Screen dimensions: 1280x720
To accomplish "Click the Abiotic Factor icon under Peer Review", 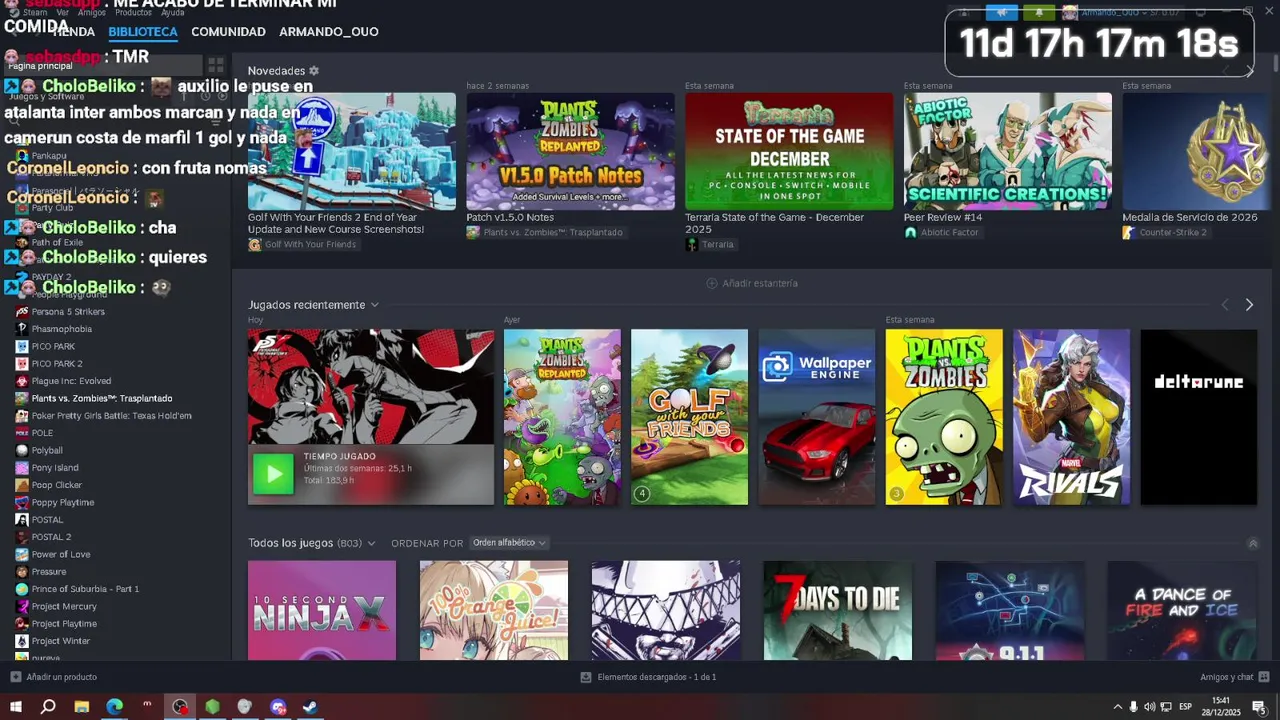I will pyautogui.click(x=910, y=232).
